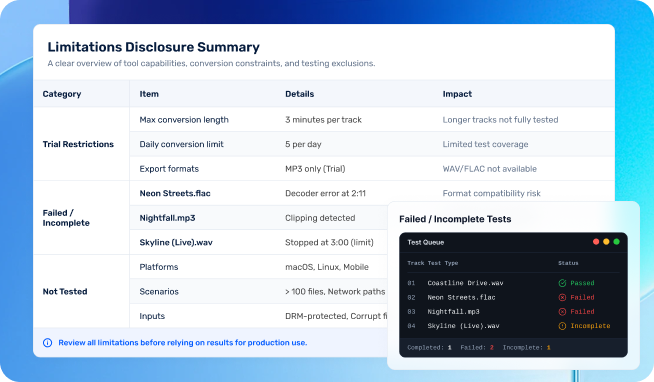The image size is (654, 382).
Task: Select Skyline (Live).wav in the Test Queue
Action: point(463,326)
